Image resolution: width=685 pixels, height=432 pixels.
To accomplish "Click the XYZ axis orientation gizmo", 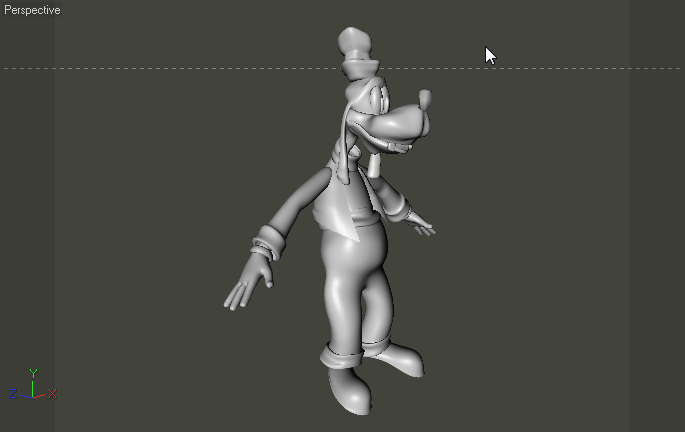I will (33, 384).
